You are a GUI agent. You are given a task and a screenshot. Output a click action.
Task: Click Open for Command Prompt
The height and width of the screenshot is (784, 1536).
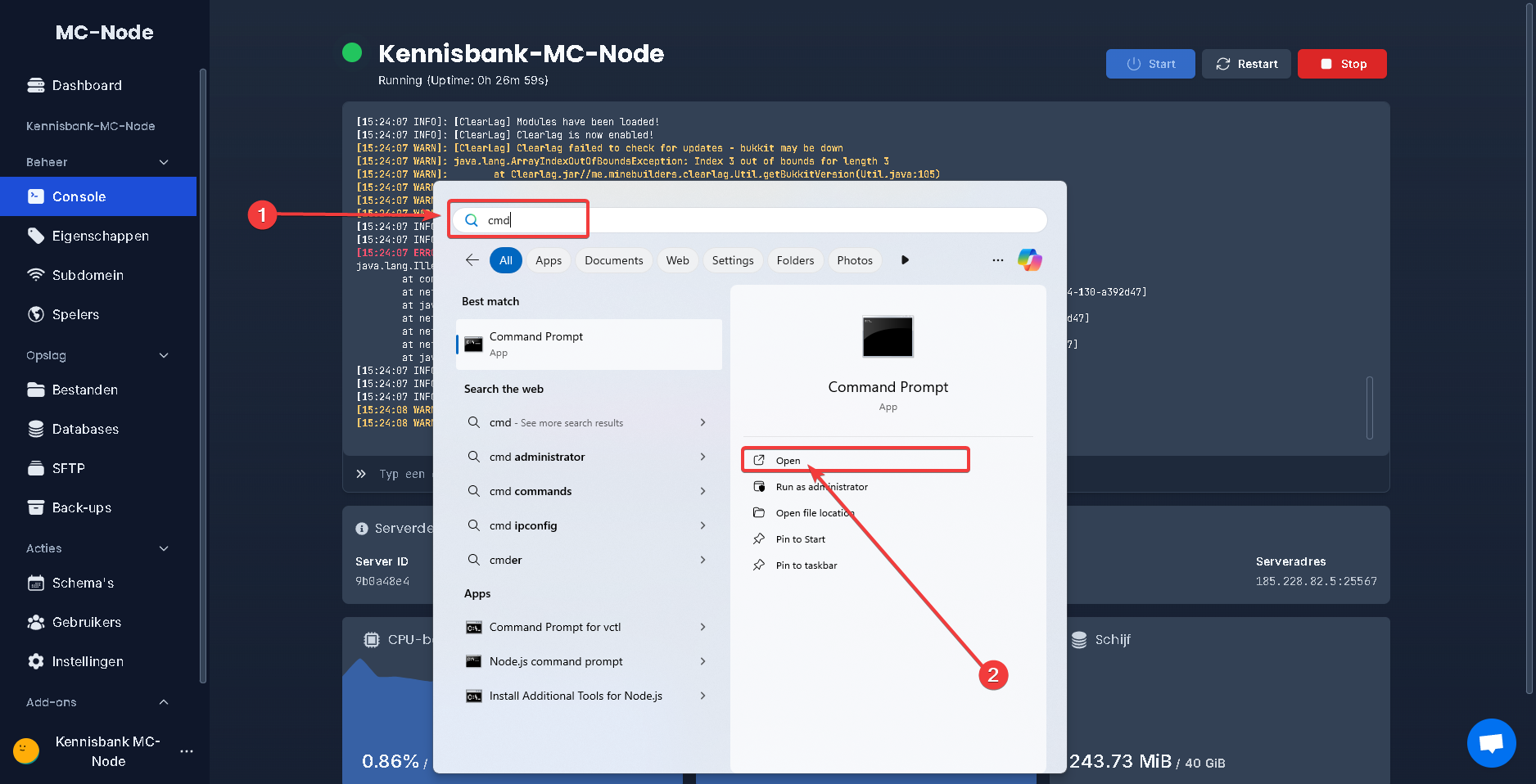[856, 461]
